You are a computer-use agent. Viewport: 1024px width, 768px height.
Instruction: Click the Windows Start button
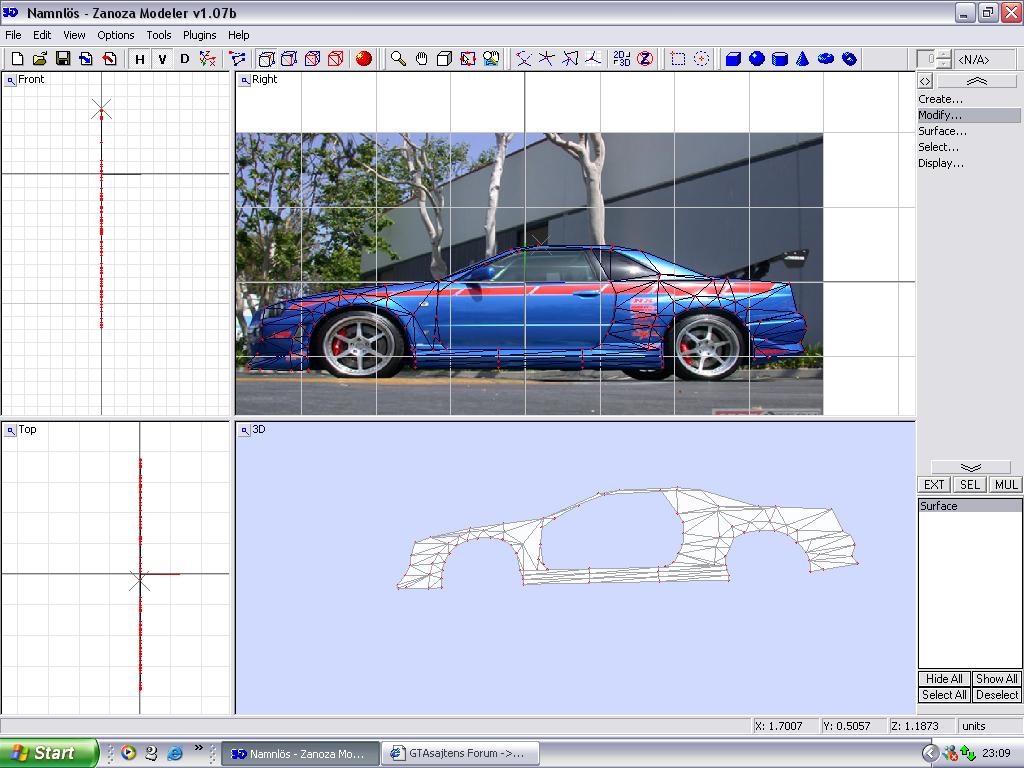[48, 753]
